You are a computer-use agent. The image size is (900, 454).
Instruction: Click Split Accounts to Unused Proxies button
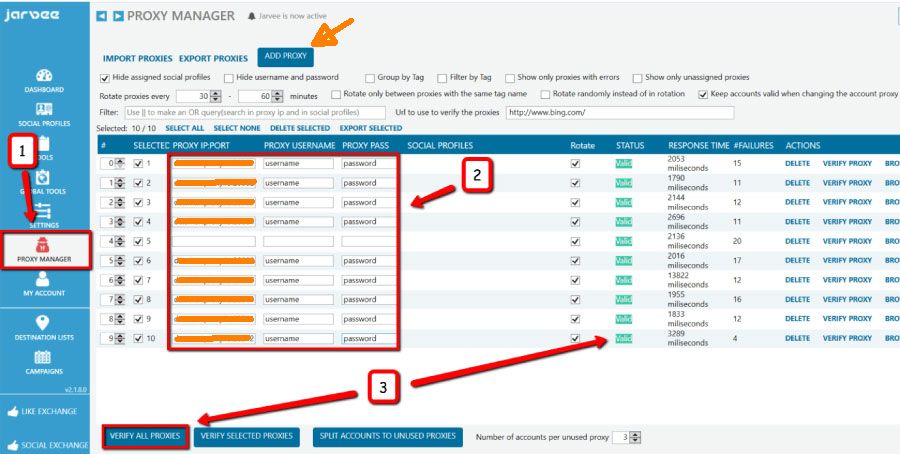click(387, 436)
